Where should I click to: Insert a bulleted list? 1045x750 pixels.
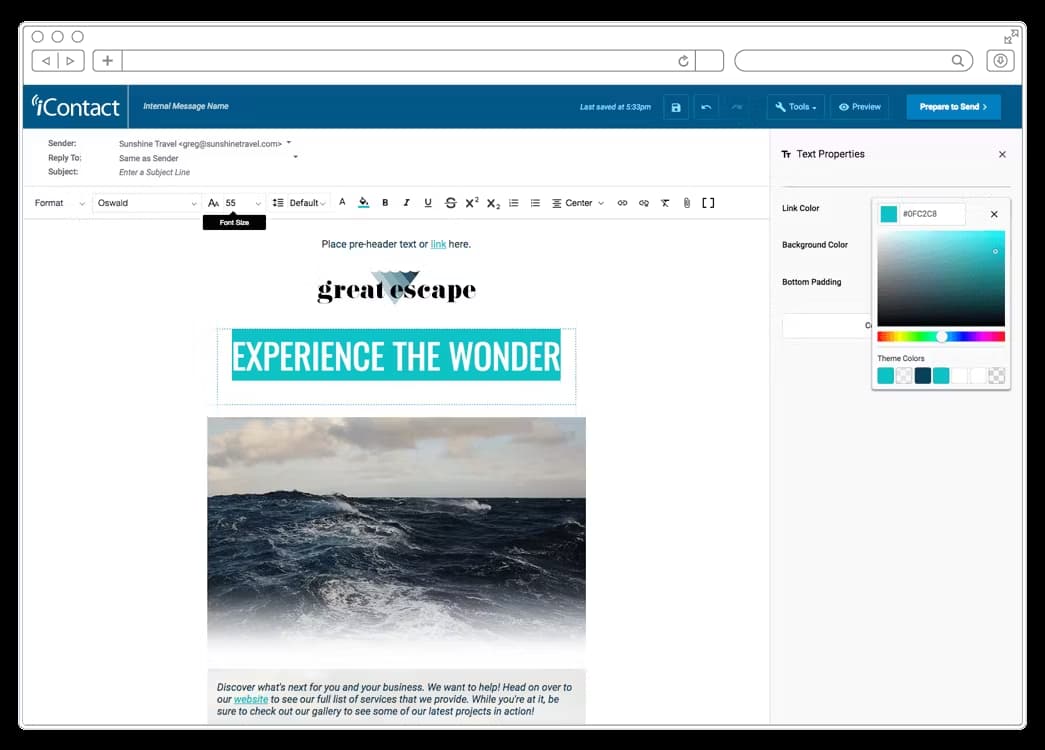pos(535,203)
